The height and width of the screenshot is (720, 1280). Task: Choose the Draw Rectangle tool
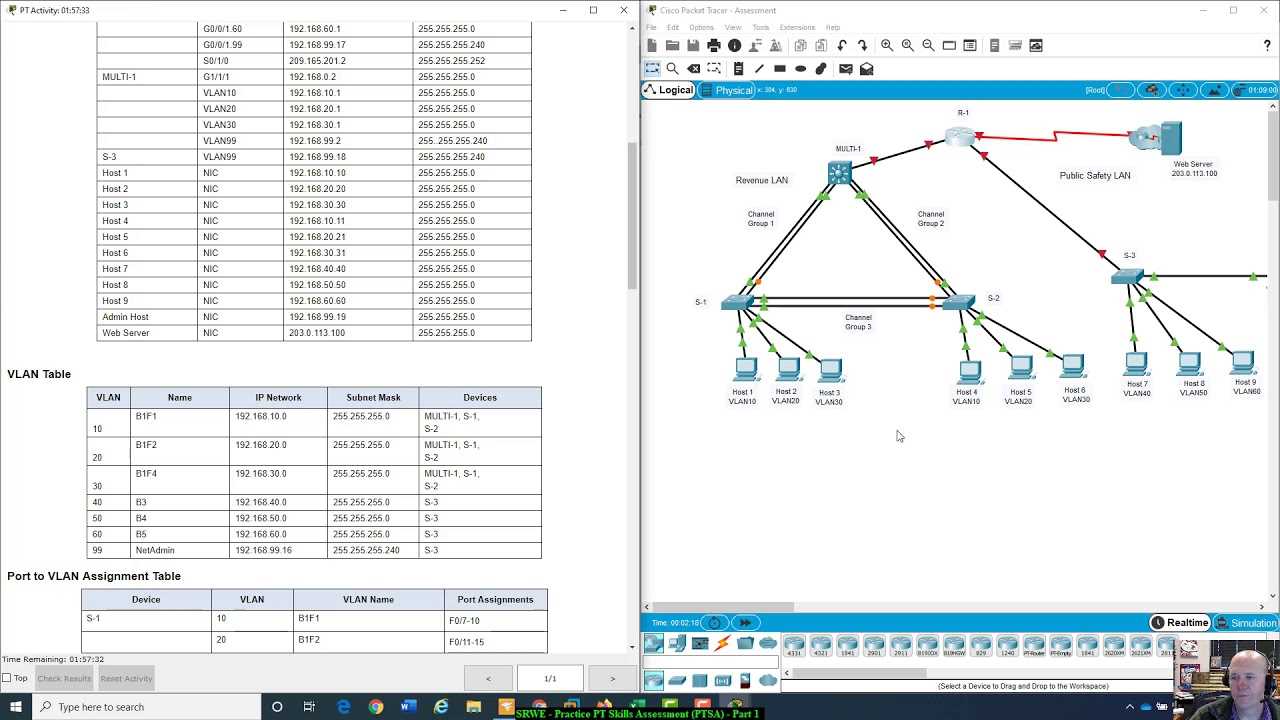(780, 68)
